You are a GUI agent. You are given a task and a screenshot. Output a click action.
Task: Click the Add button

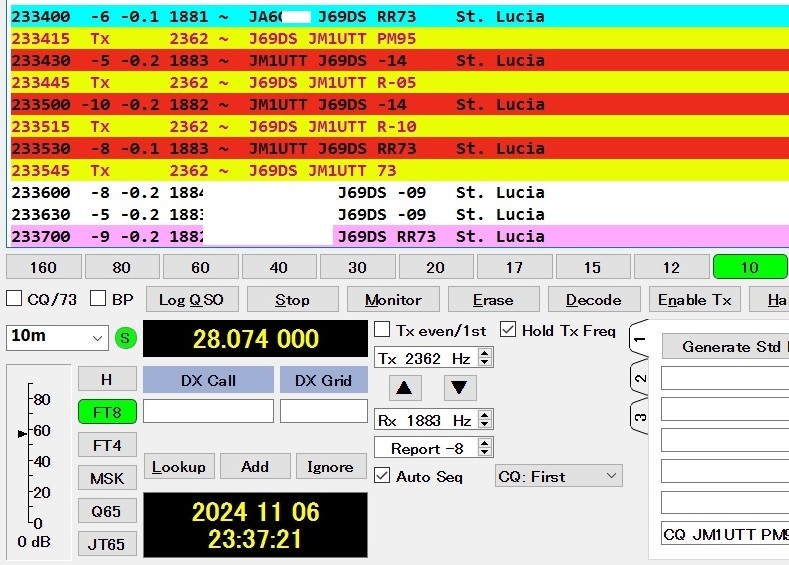coord(255,466)
